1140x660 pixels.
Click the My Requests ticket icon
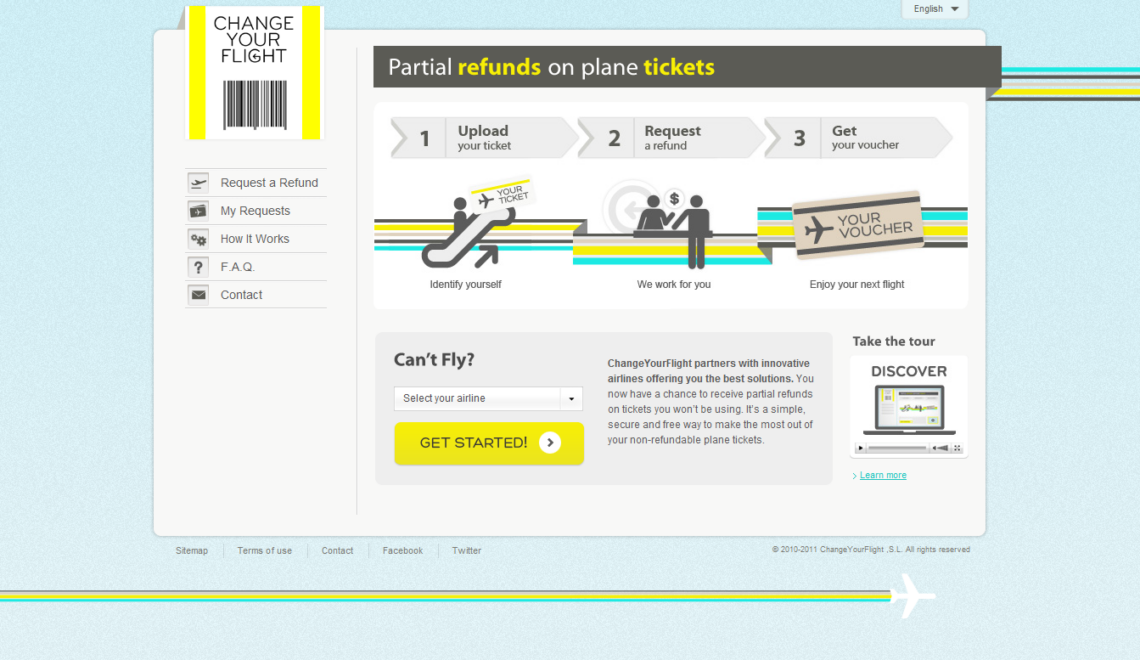tap(198, 210)
